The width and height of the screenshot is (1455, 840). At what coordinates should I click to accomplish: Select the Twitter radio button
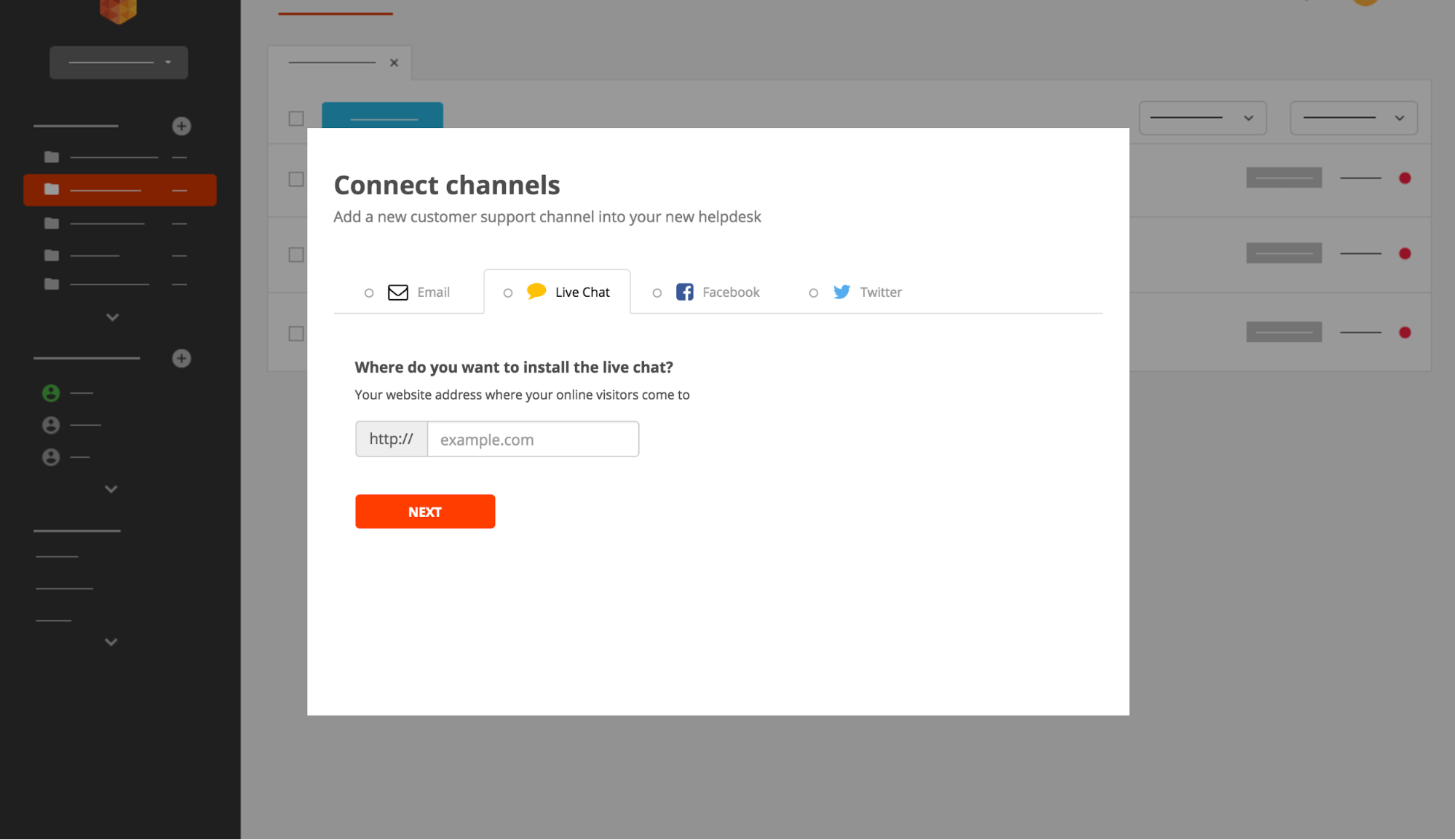click(814, 293)
